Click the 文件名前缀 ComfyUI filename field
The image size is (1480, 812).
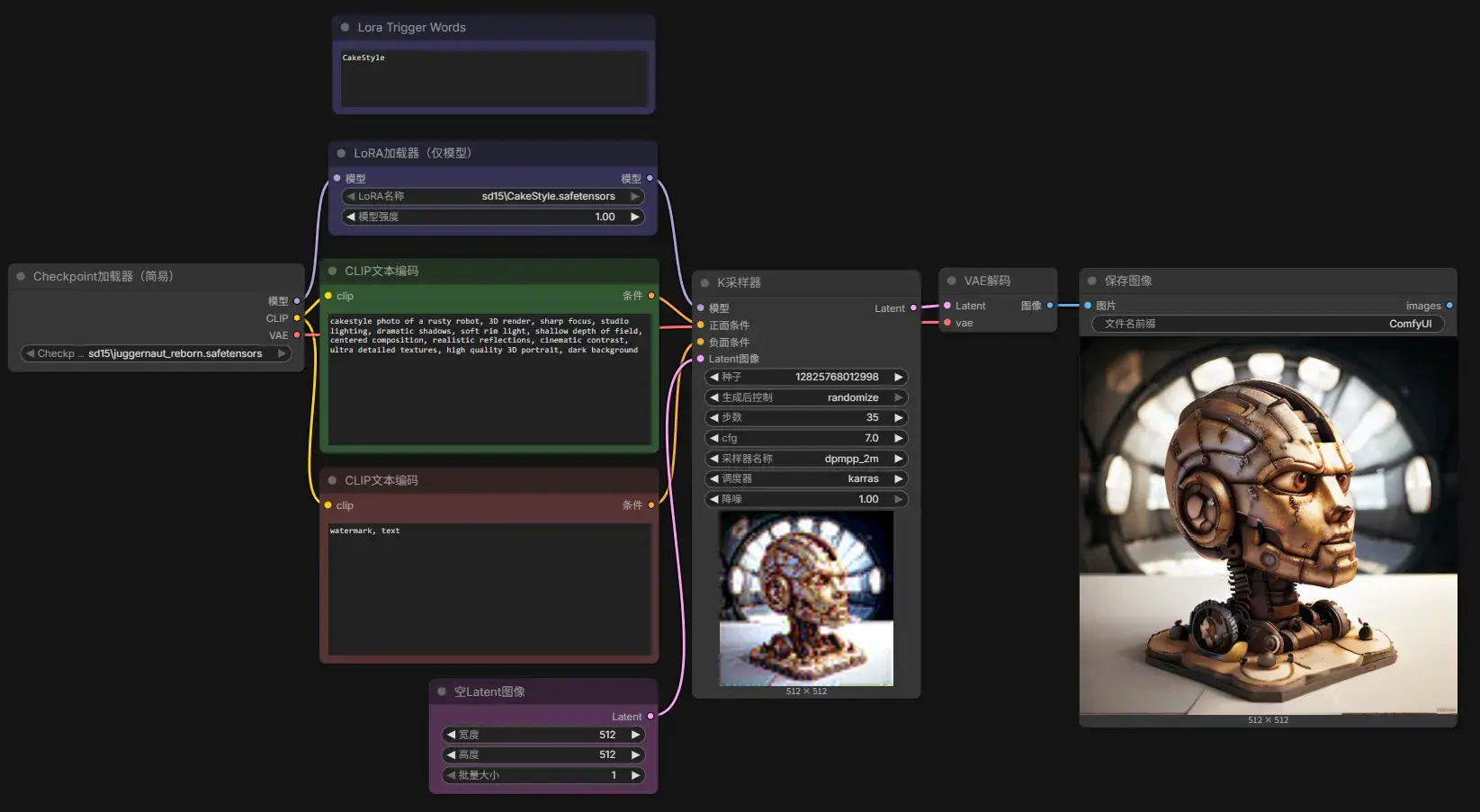(x=1268, y=324)
